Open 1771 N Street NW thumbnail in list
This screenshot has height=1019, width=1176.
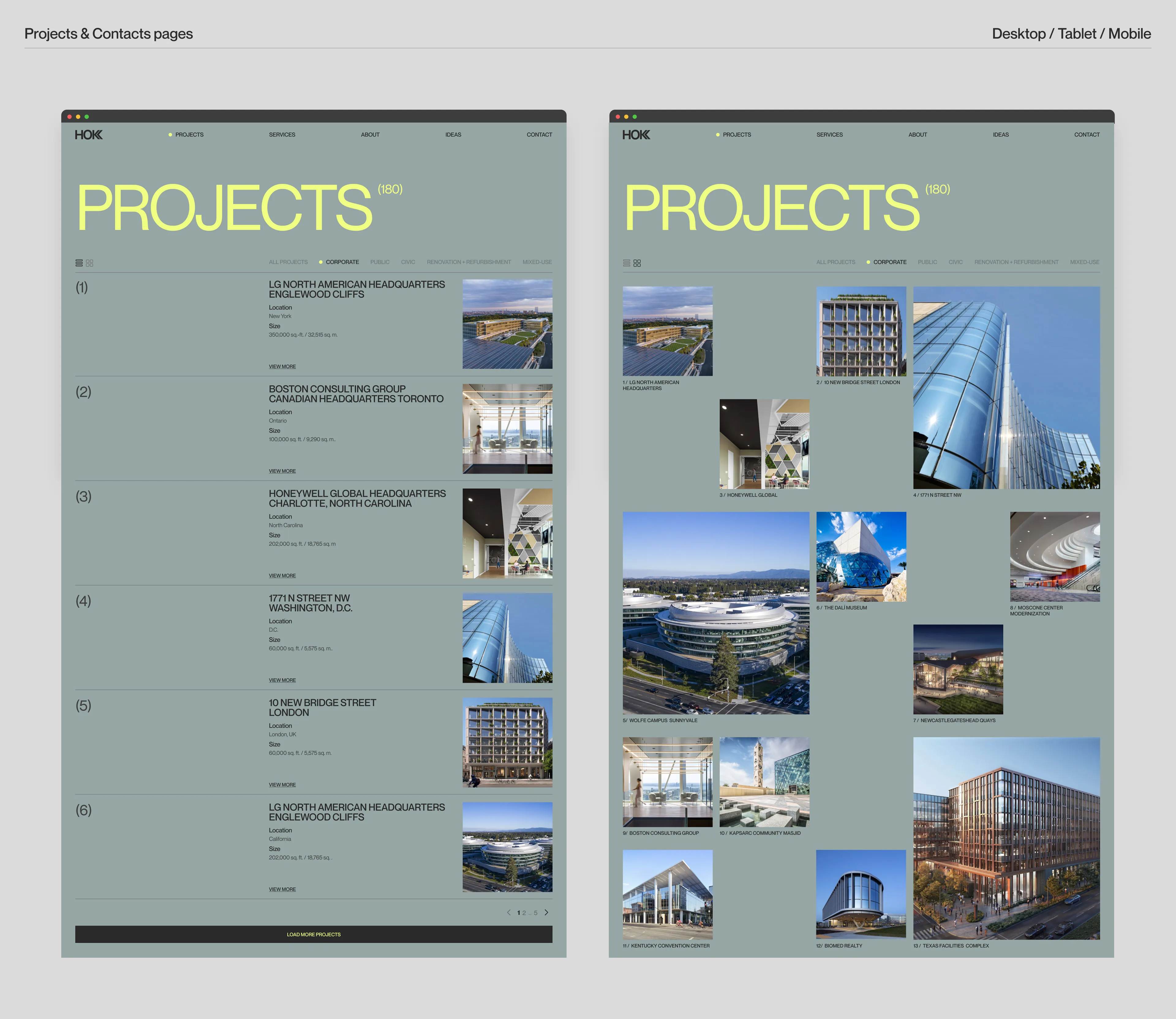point(507,638)
